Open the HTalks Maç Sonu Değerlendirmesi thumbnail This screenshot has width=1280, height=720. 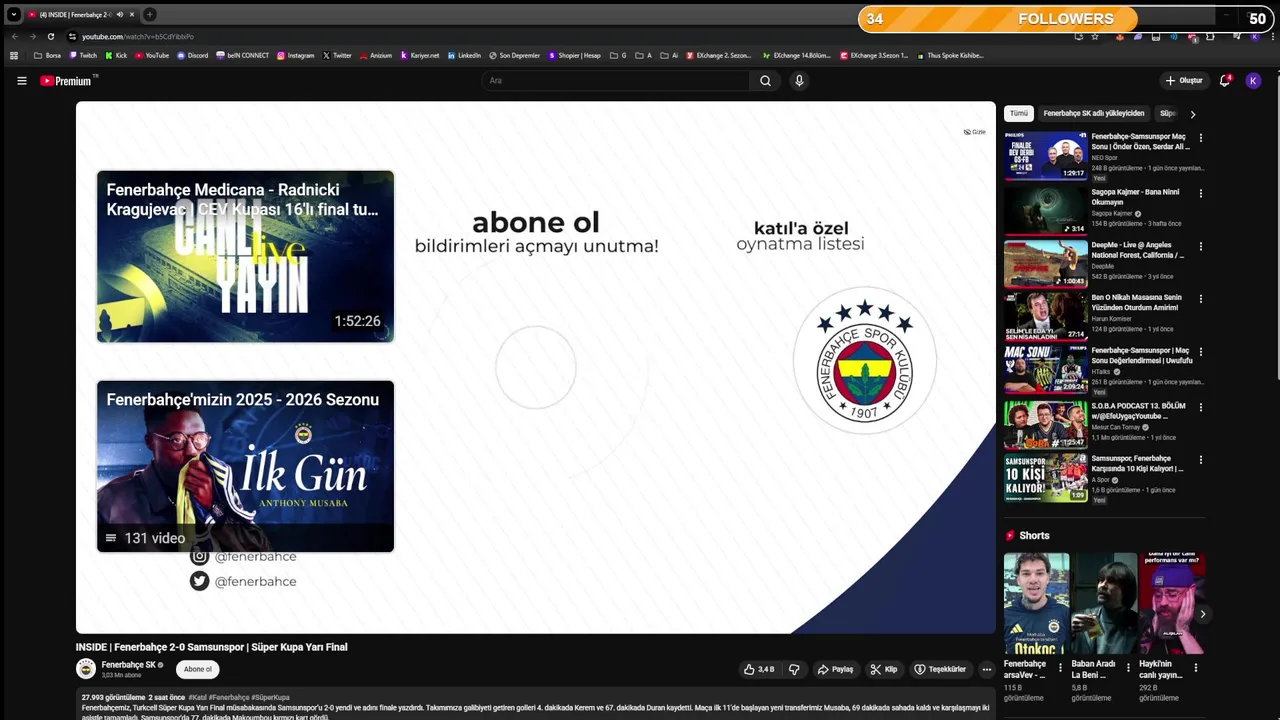click(x=1045, y=370)
